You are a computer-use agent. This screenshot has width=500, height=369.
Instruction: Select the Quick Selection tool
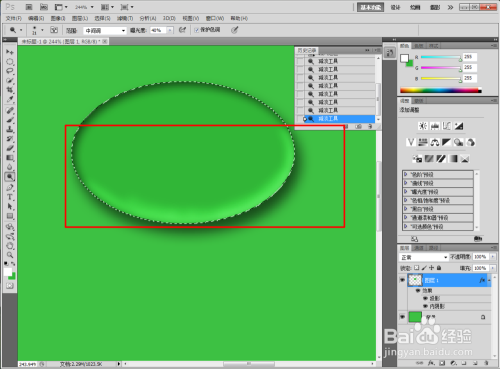point(10,81)
